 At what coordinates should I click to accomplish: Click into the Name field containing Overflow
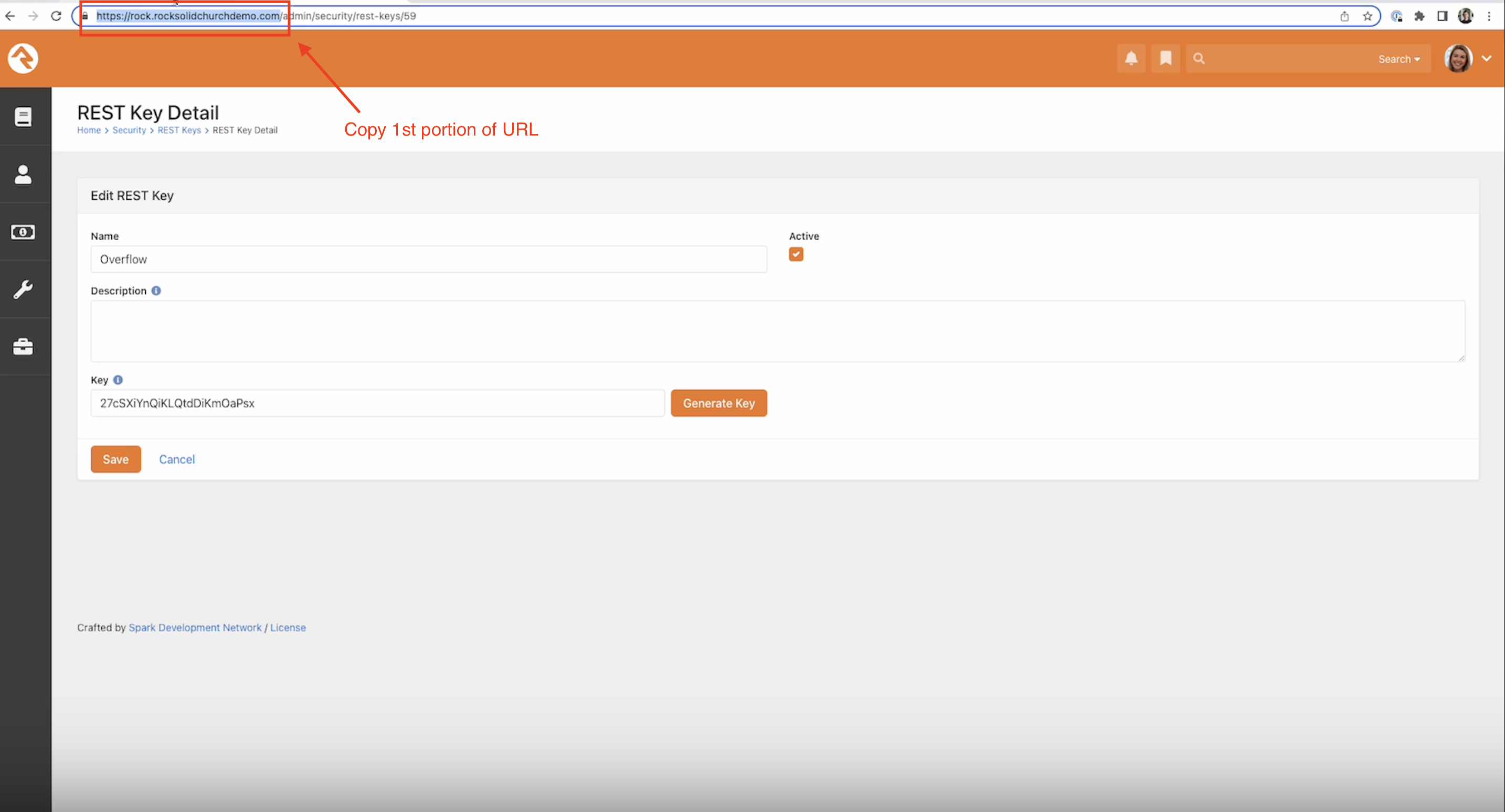pyautogui.click(x=429, y=259)
